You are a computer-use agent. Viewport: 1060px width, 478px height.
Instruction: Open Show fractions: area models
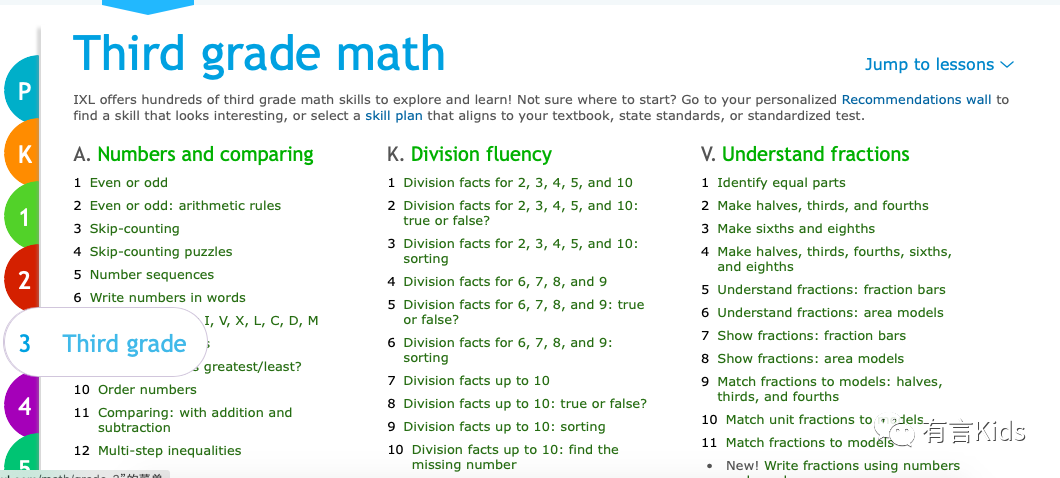tap(811, 358)
